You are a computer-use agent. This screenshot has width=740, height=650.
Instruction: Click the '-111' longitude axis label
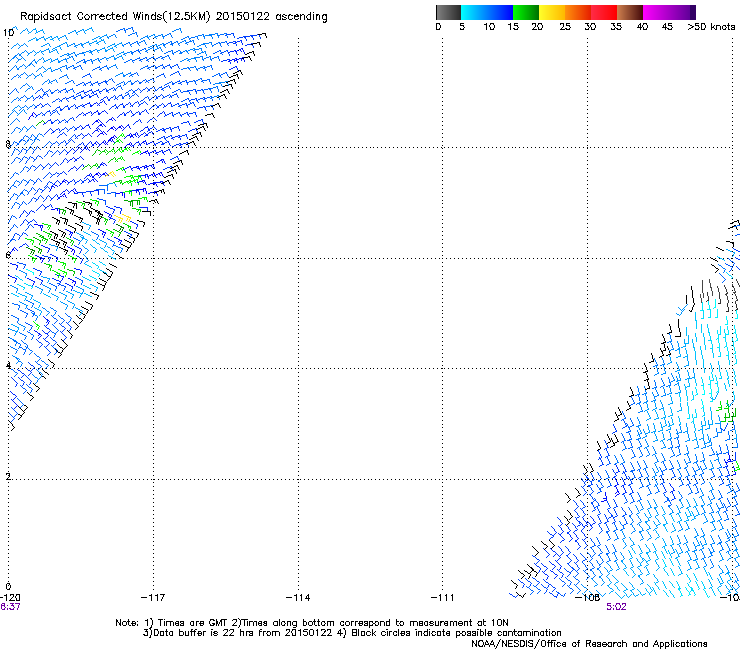[442, 598]
